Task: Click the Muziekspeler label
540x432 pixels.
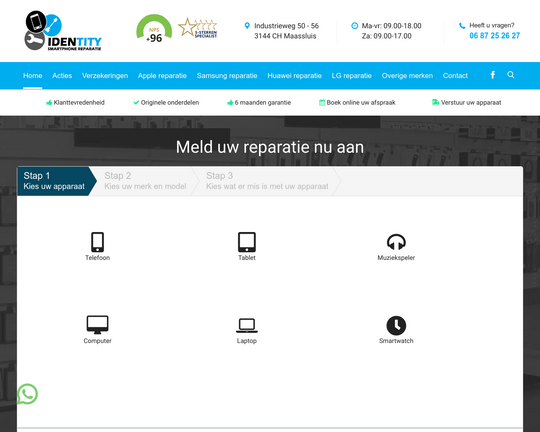Action: pyautogui.click(x=396, y=258)
